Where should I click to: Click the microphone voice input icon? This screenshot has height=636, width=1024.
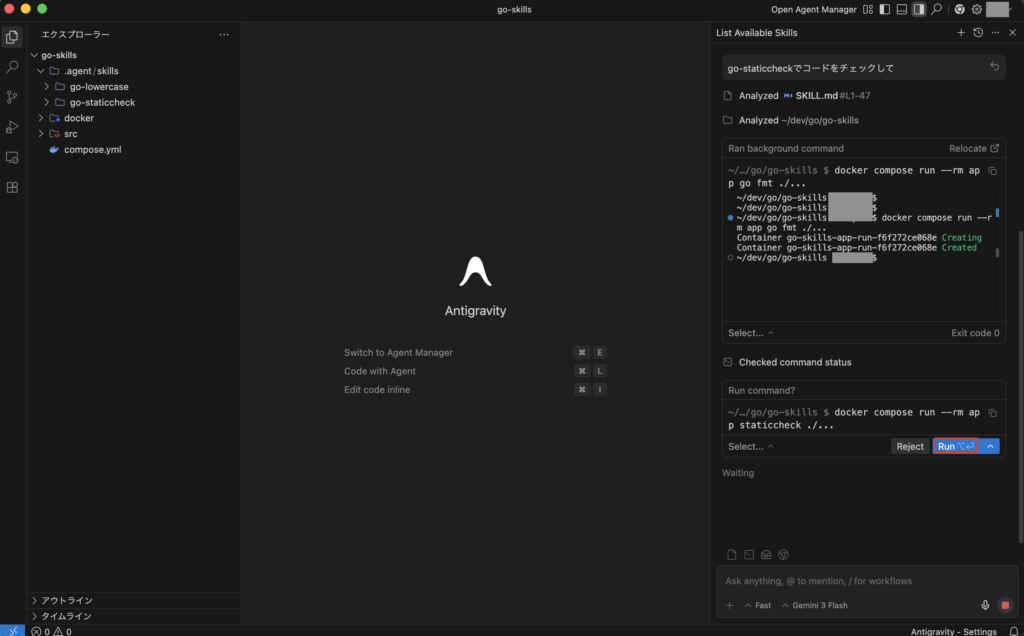[x=986, y=605]
